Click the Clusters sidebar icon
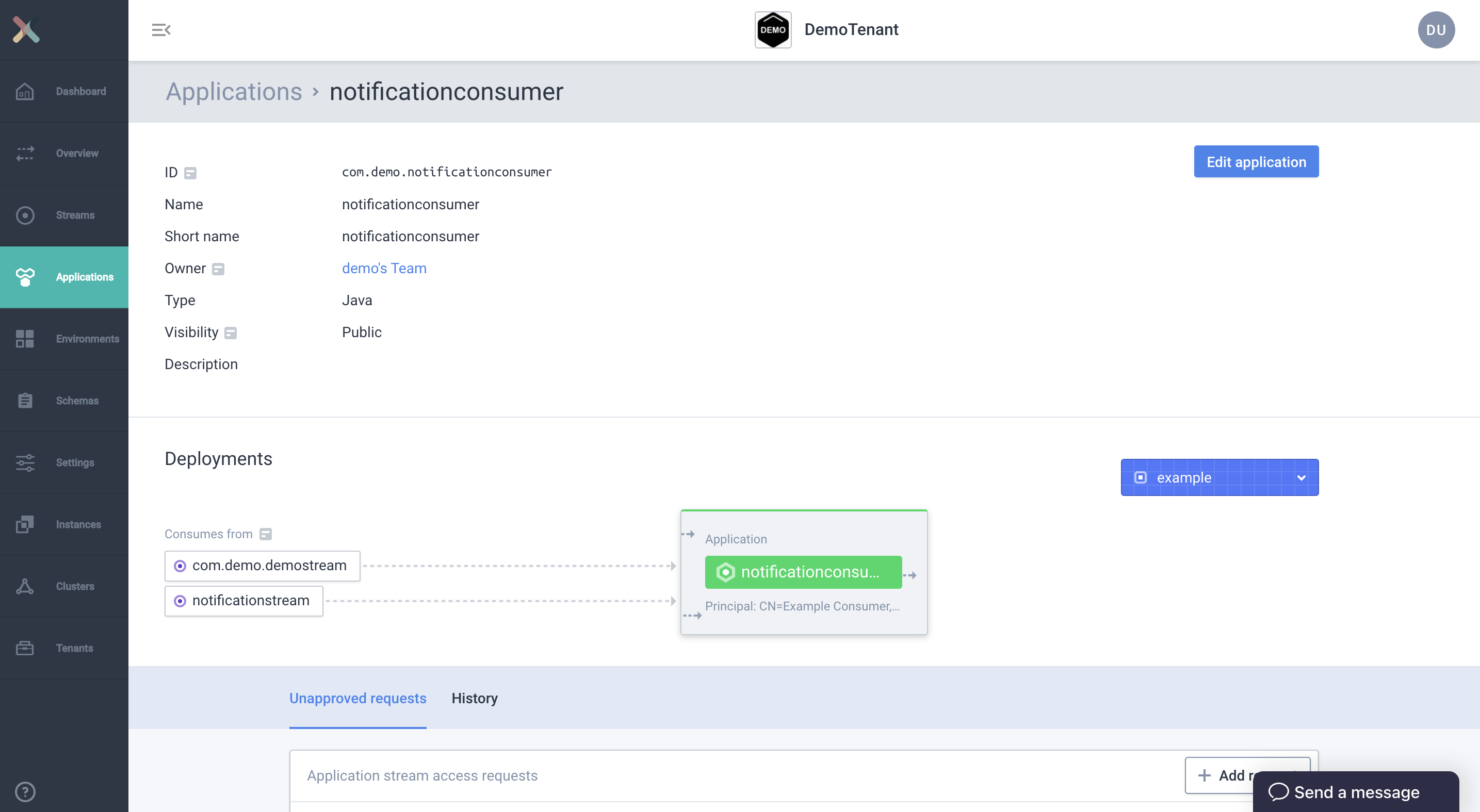This screenshot has height=812, width=1480. [x=25, y=586]
